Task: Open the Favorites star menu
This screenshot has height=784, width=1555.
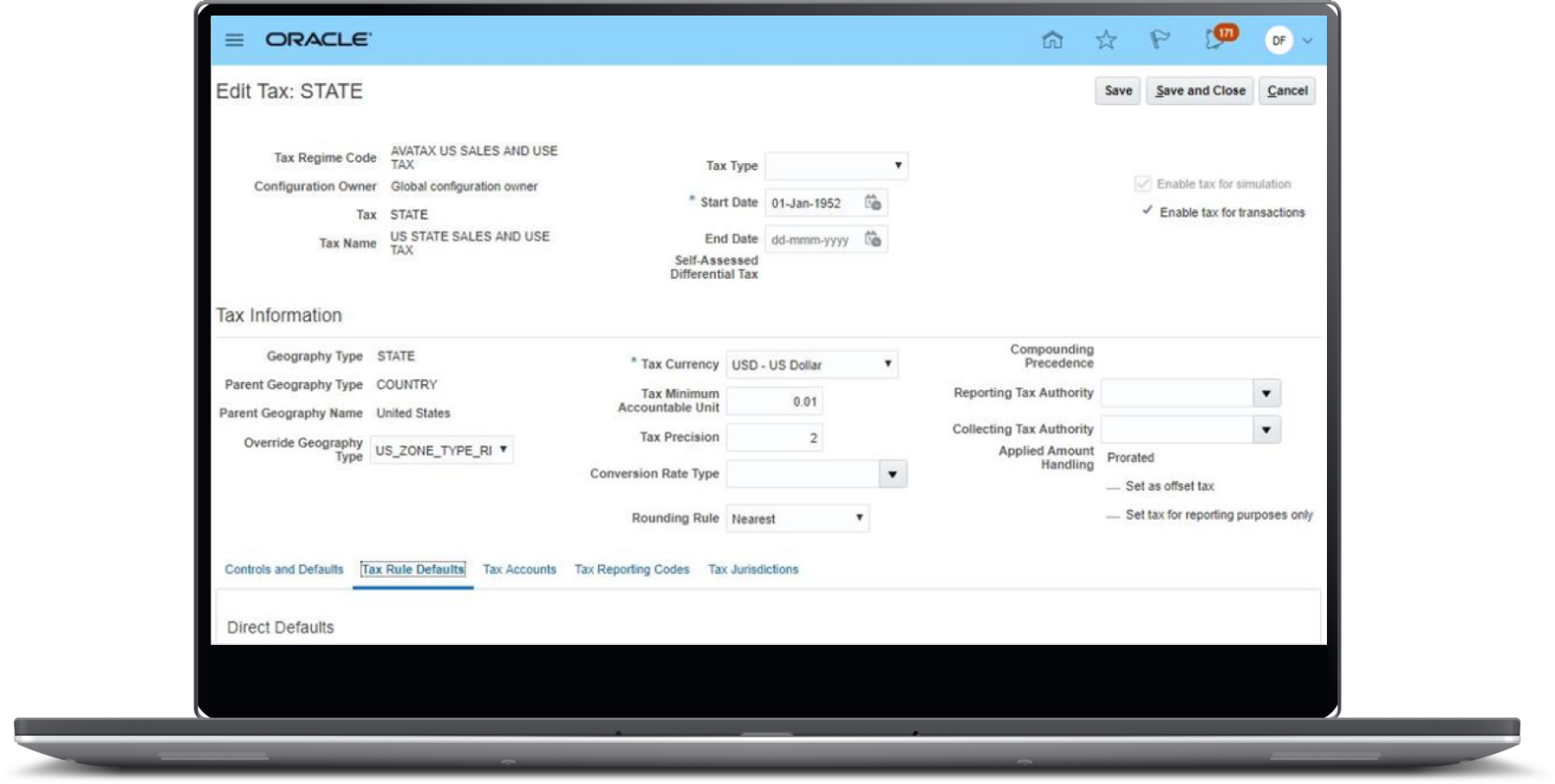Action: pyautogui.click(x=1106, y=40)
